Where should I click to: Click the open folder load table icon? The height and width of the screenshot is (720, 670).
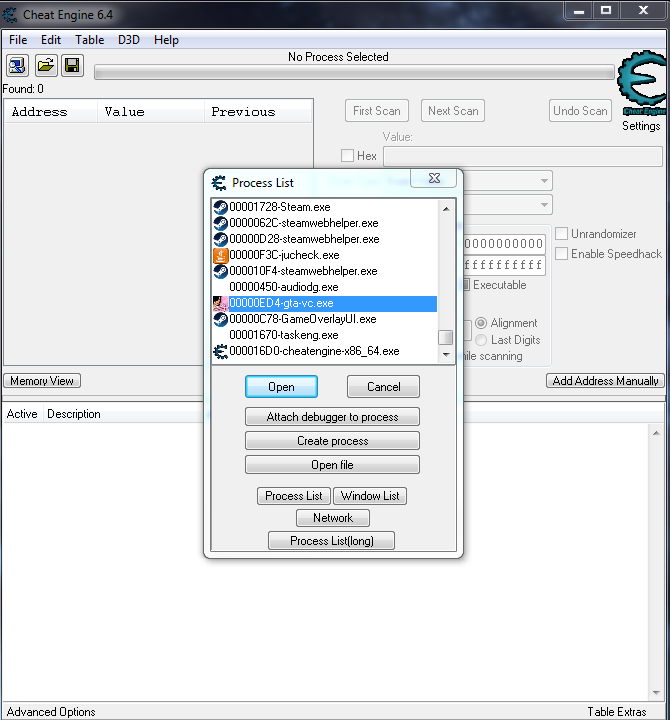45,66
